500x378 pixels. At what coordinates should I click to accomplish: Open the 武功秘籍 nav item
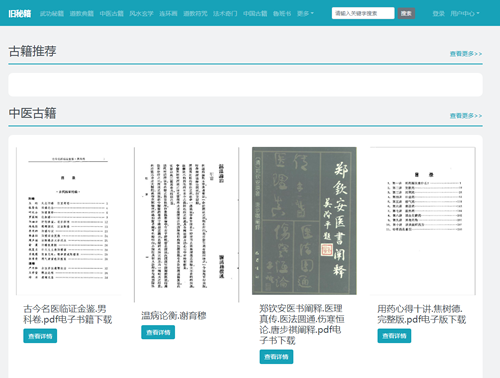pos(52,14)
